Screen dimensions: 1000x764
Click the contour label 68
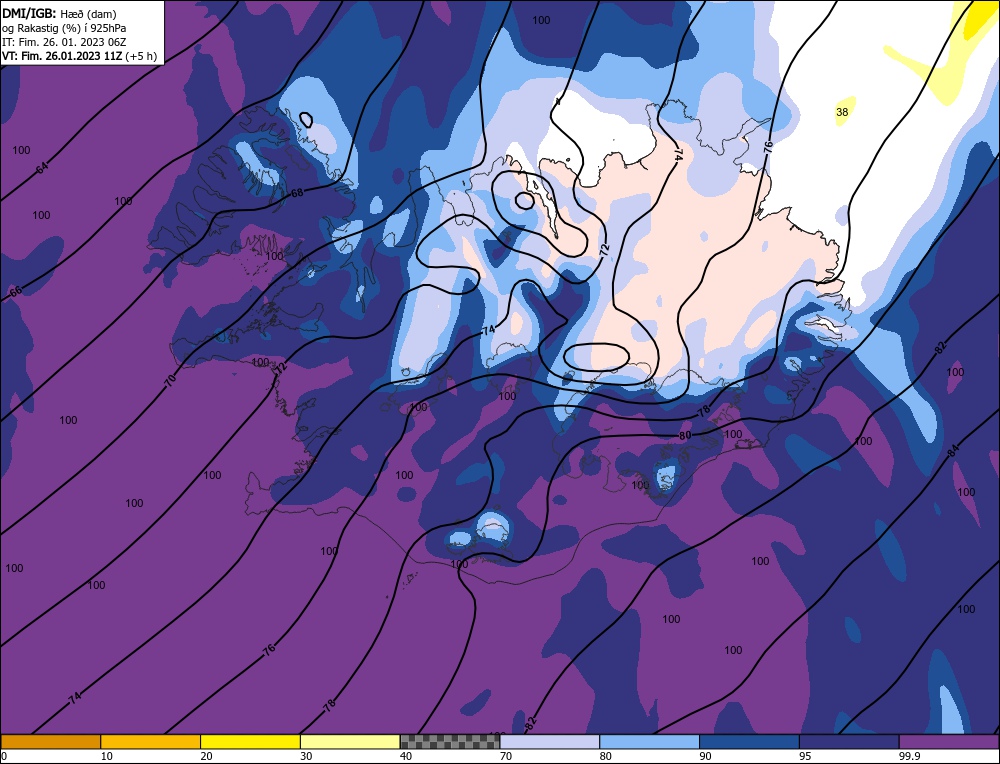pyautogui.click(x=297, y=193)
